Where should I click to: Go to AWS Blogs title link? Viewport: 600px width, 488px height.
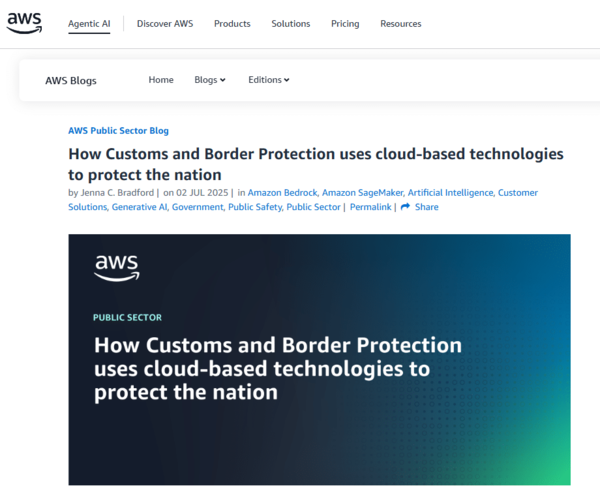[x=71, y=80]
